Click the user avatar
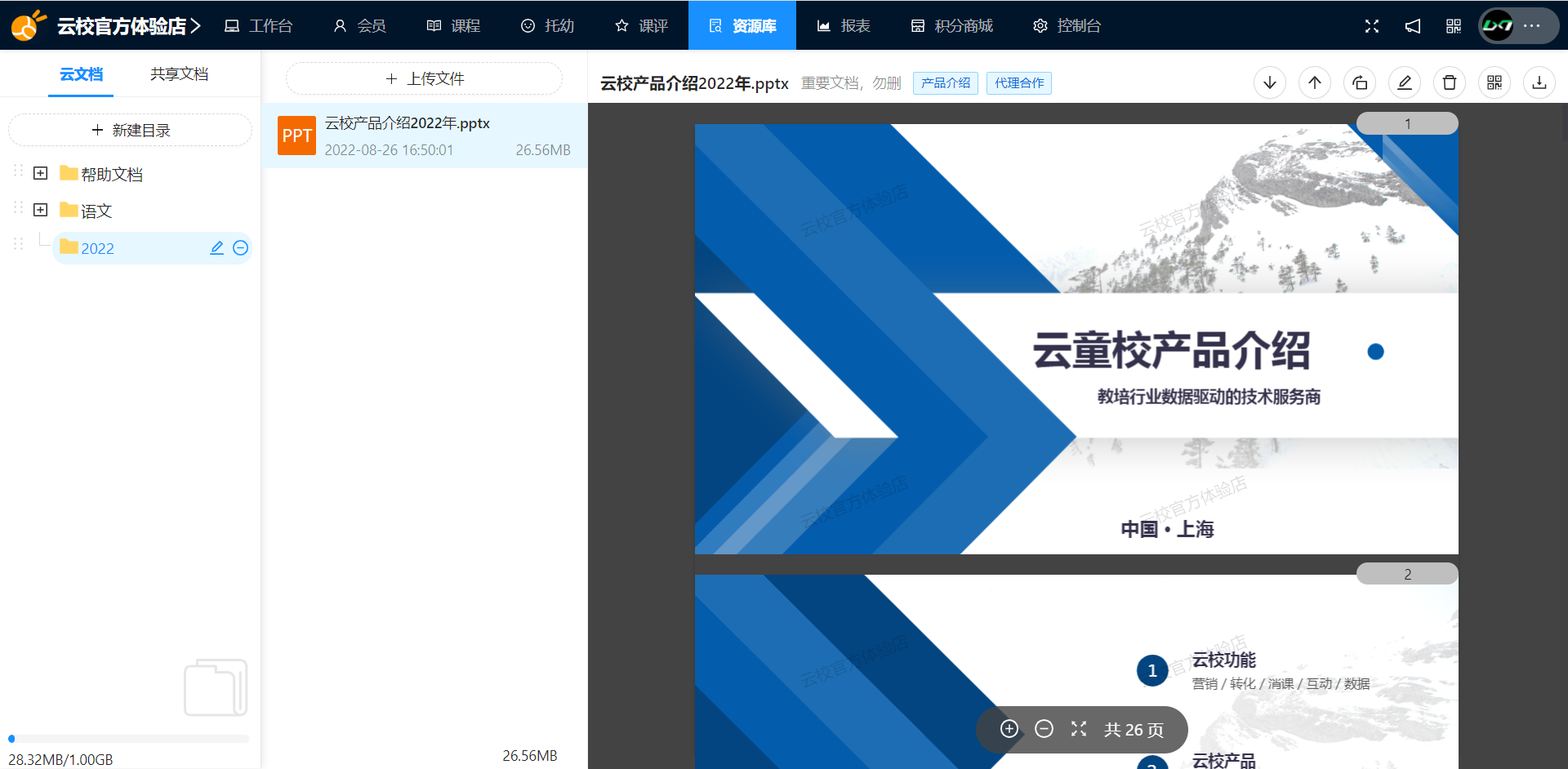 [1498, 25]
